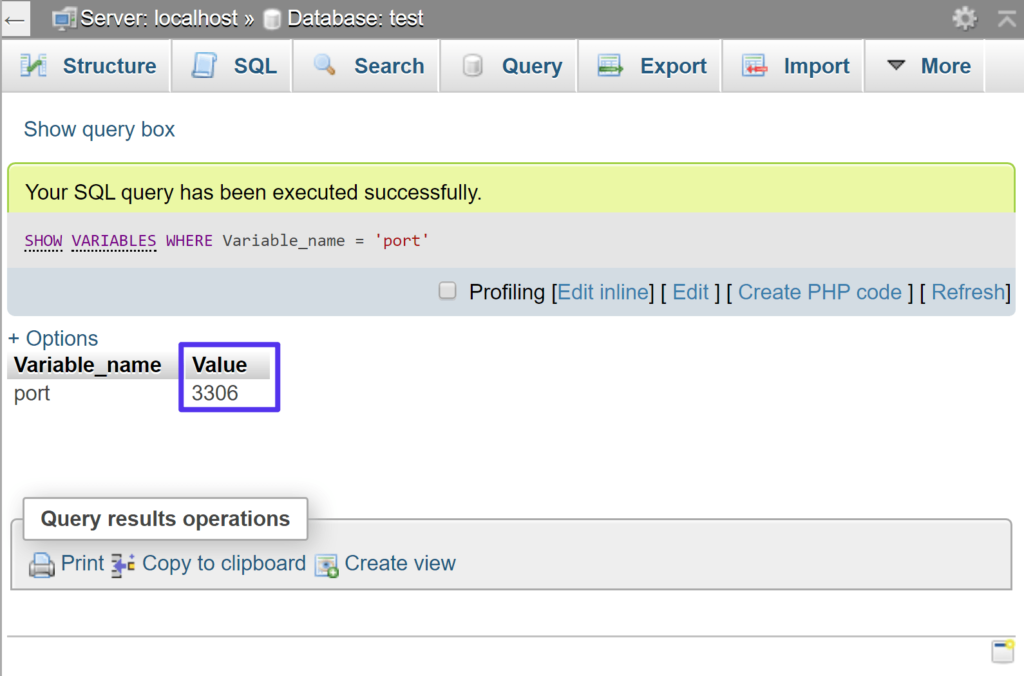Click the Copy to clipboard icon
Screen dimensions: 1024x676
click(x=122, y=564)
